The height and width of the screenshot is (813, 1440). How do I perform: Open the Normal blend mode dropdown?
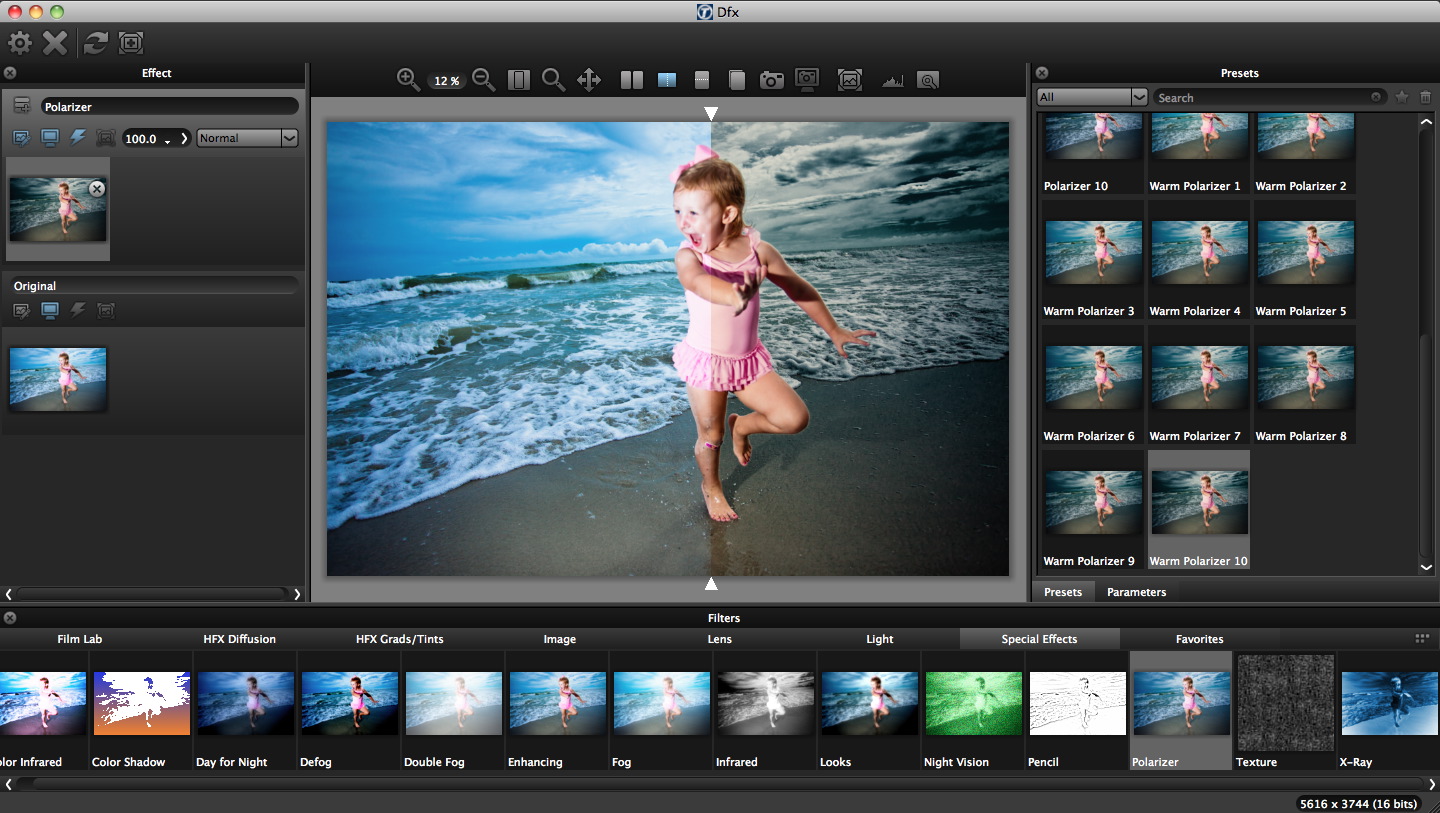[x=247, y=138]
